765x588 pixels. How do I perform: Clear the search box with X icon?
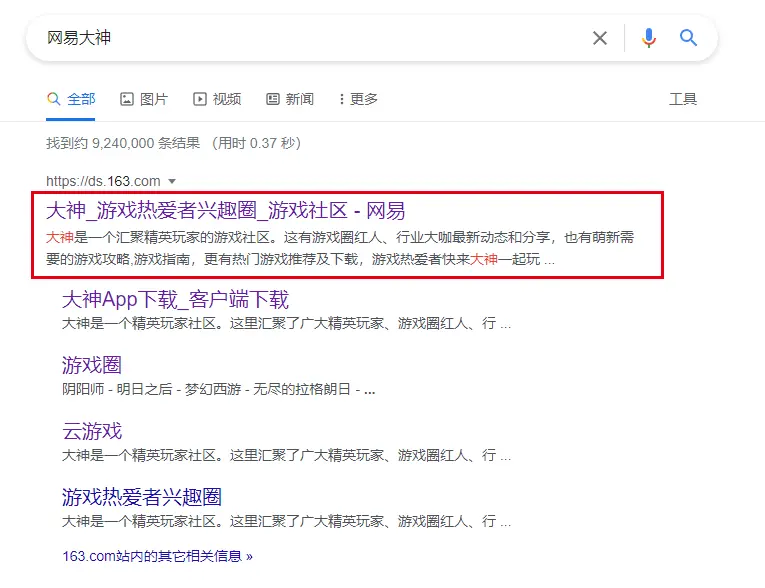pyautogui.click(x=600, y=38)
